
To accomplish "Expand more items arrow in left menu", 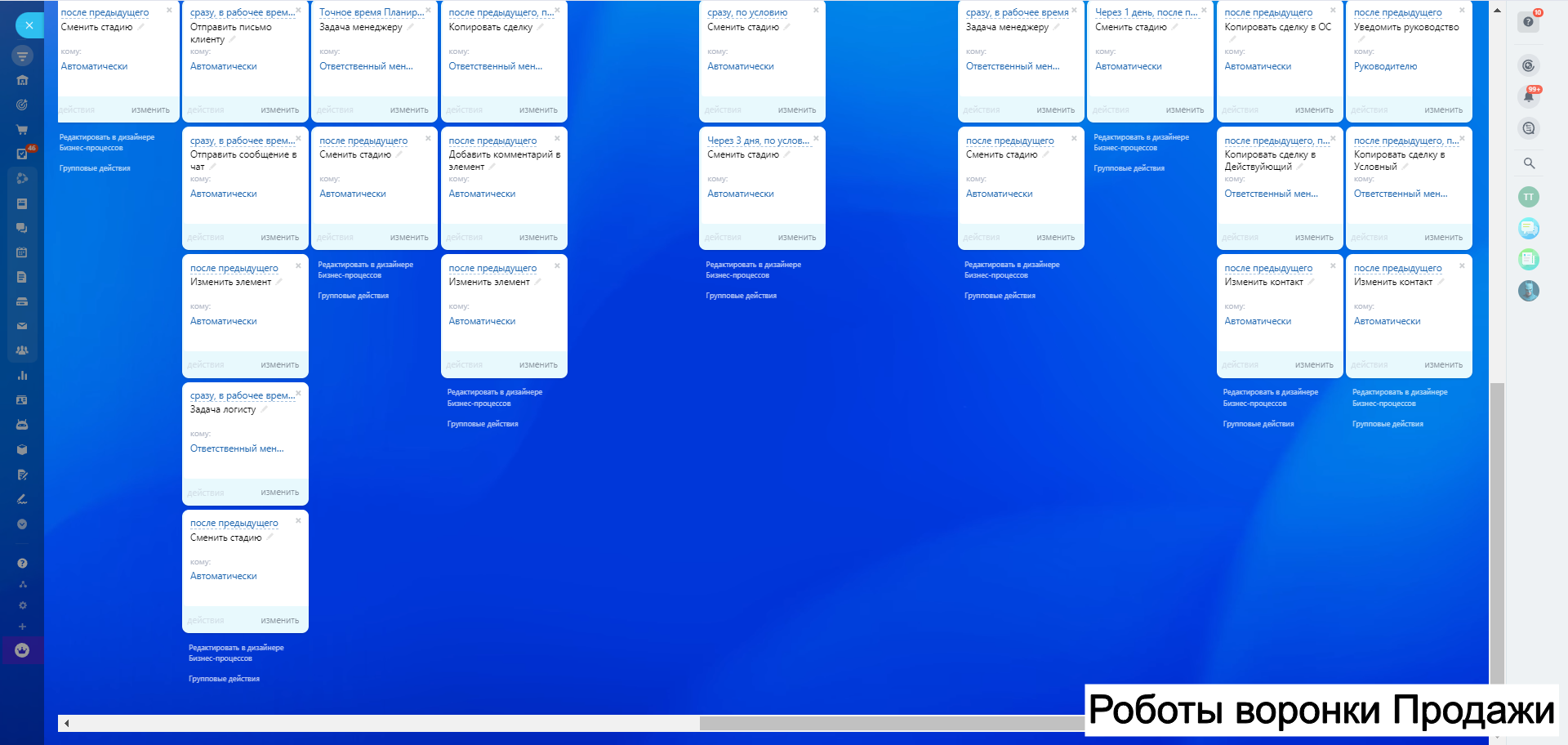I will tap(22, 524).
